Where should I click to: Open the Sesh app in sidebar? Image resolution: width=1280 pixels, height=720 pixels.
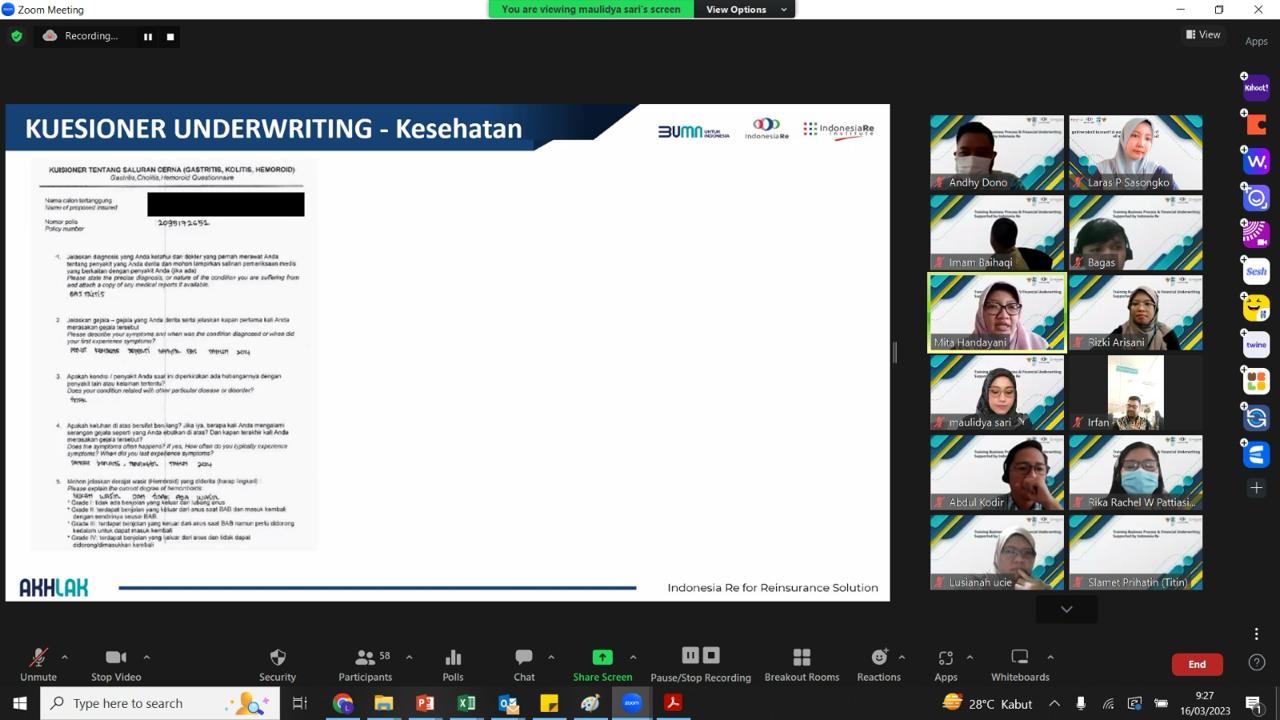pyautogui.click(x=1256, y=271)
